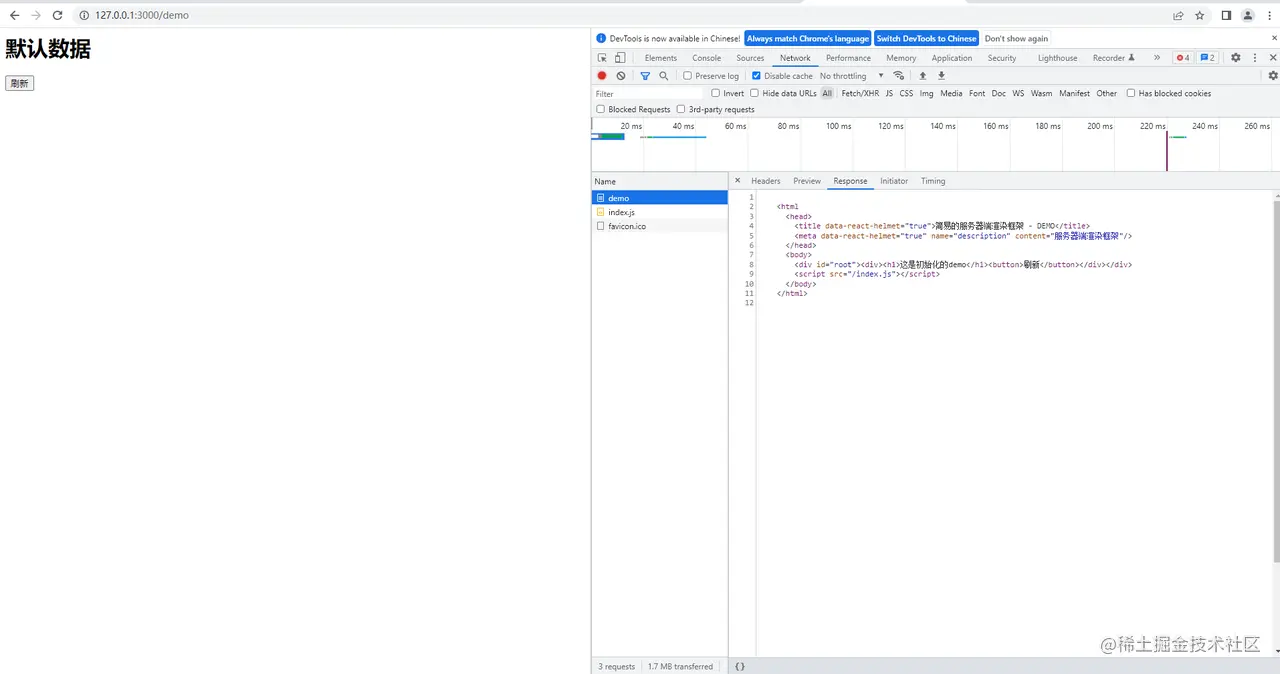Switch to the Memory tab
This screenshot has height=674, width=1280.
coord(901,58)
